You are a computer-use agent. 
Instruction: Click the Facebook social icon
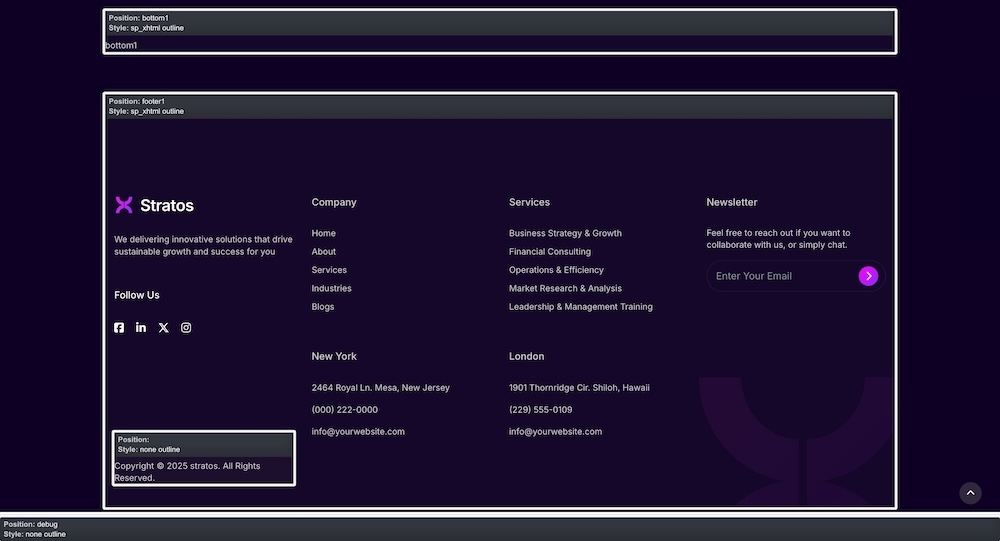coord(119,328)
